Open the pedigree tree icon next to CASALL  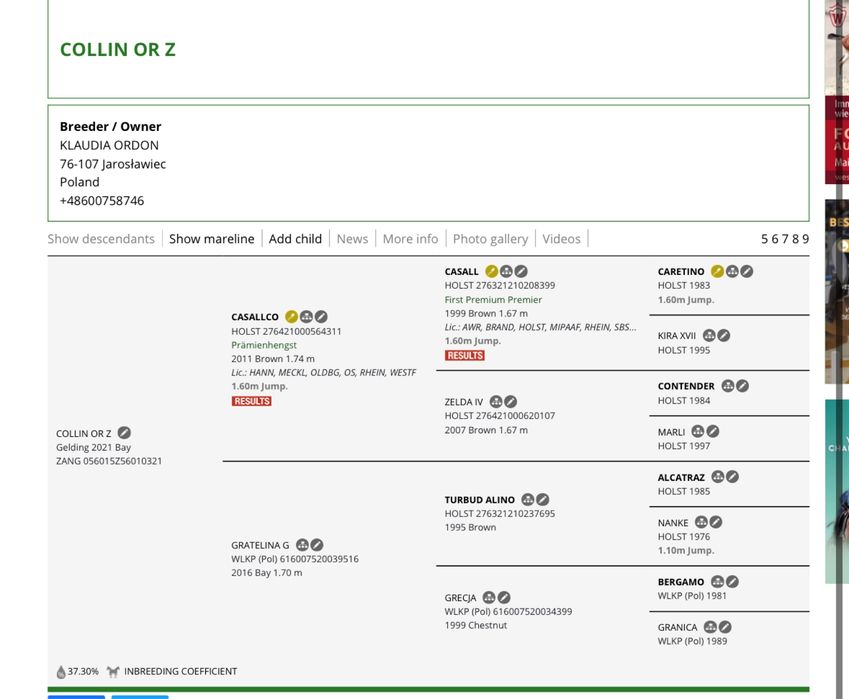[506, 271]
